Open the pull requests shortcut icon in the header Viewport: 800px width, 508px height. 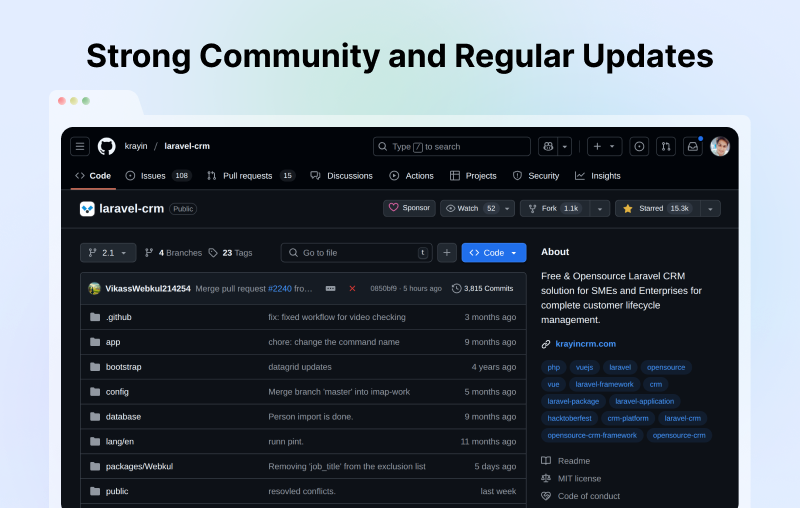pos(666,146)
